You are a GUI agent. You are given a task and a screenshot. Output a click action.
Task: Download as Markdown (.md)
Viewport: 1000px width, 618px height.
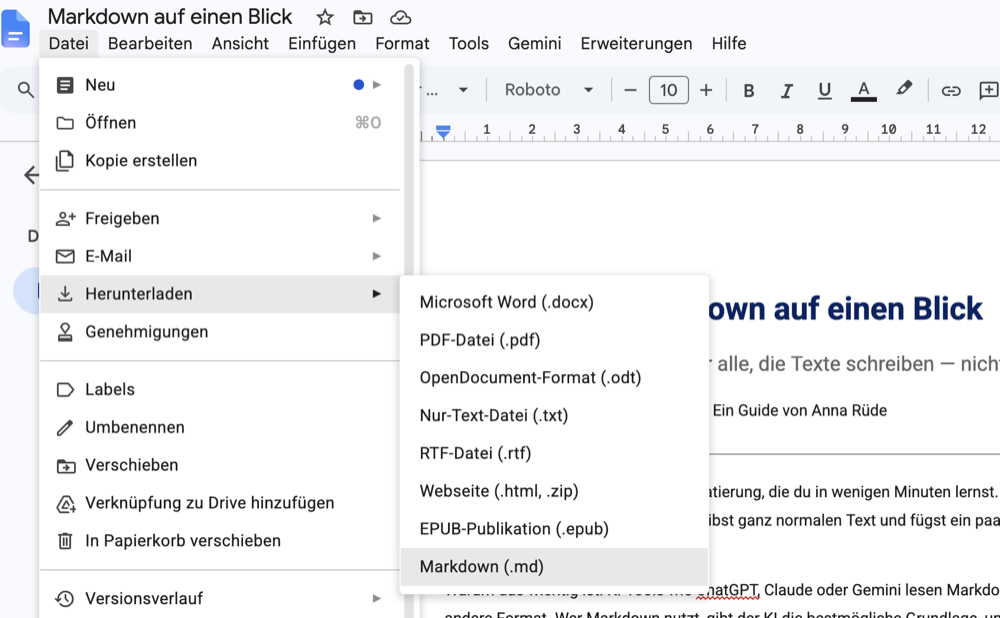point(554,566)
